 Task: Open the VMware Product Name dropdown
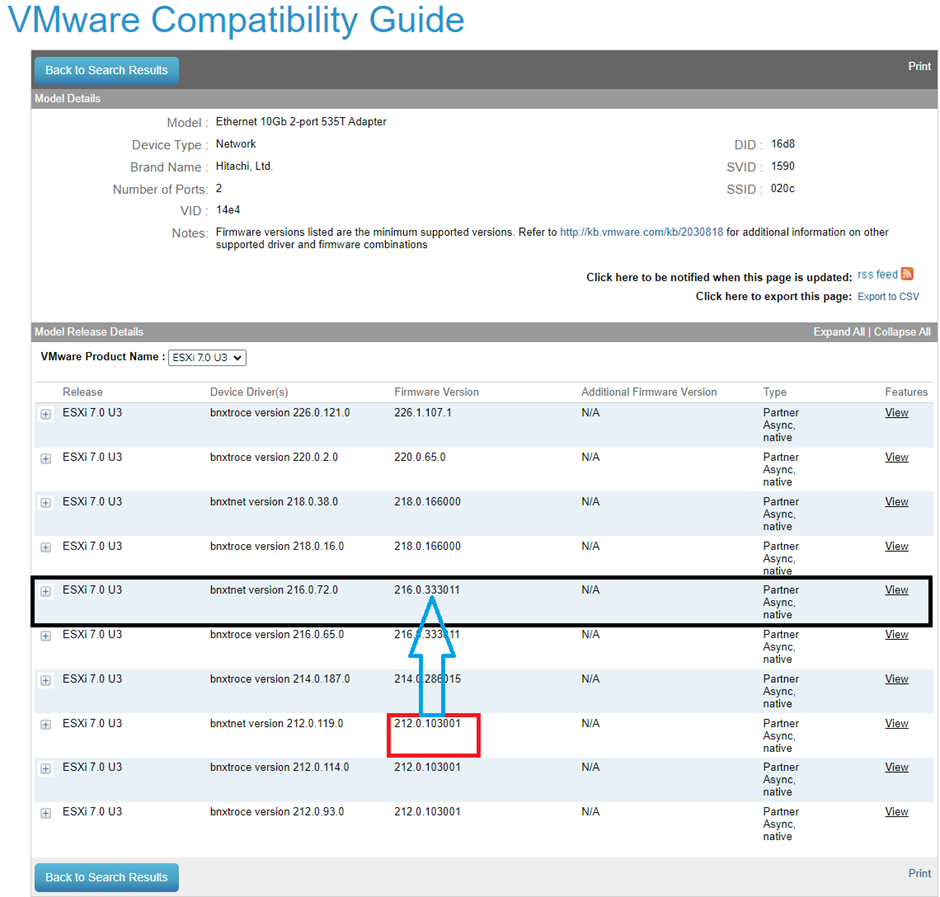tap(208, 357)
